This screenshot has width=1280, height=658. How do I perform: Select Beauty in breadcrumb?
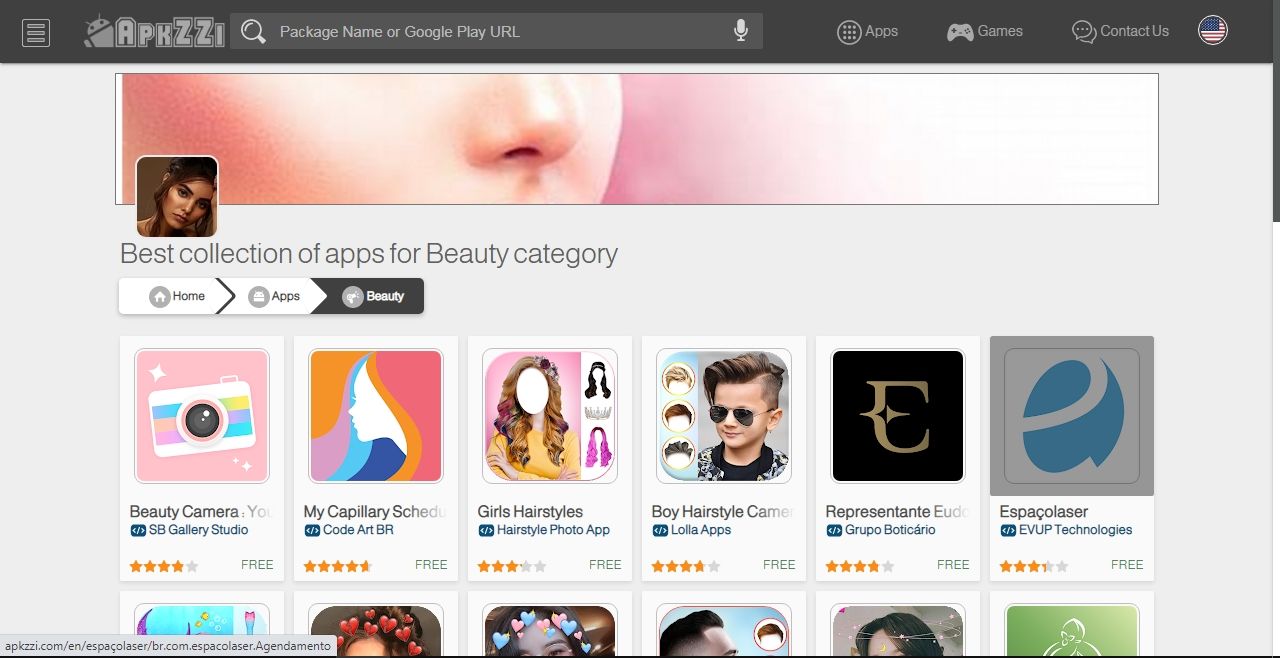click(373, 296)
